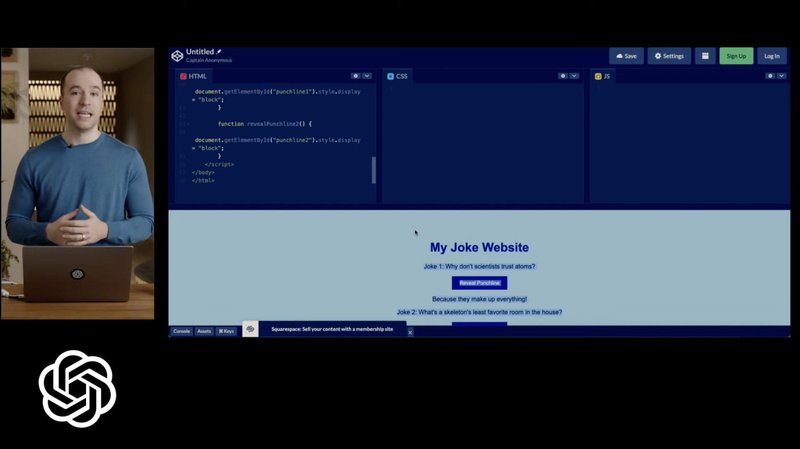
Task: Open the Squarespace membership site ad link
Action: click(332, 329)
